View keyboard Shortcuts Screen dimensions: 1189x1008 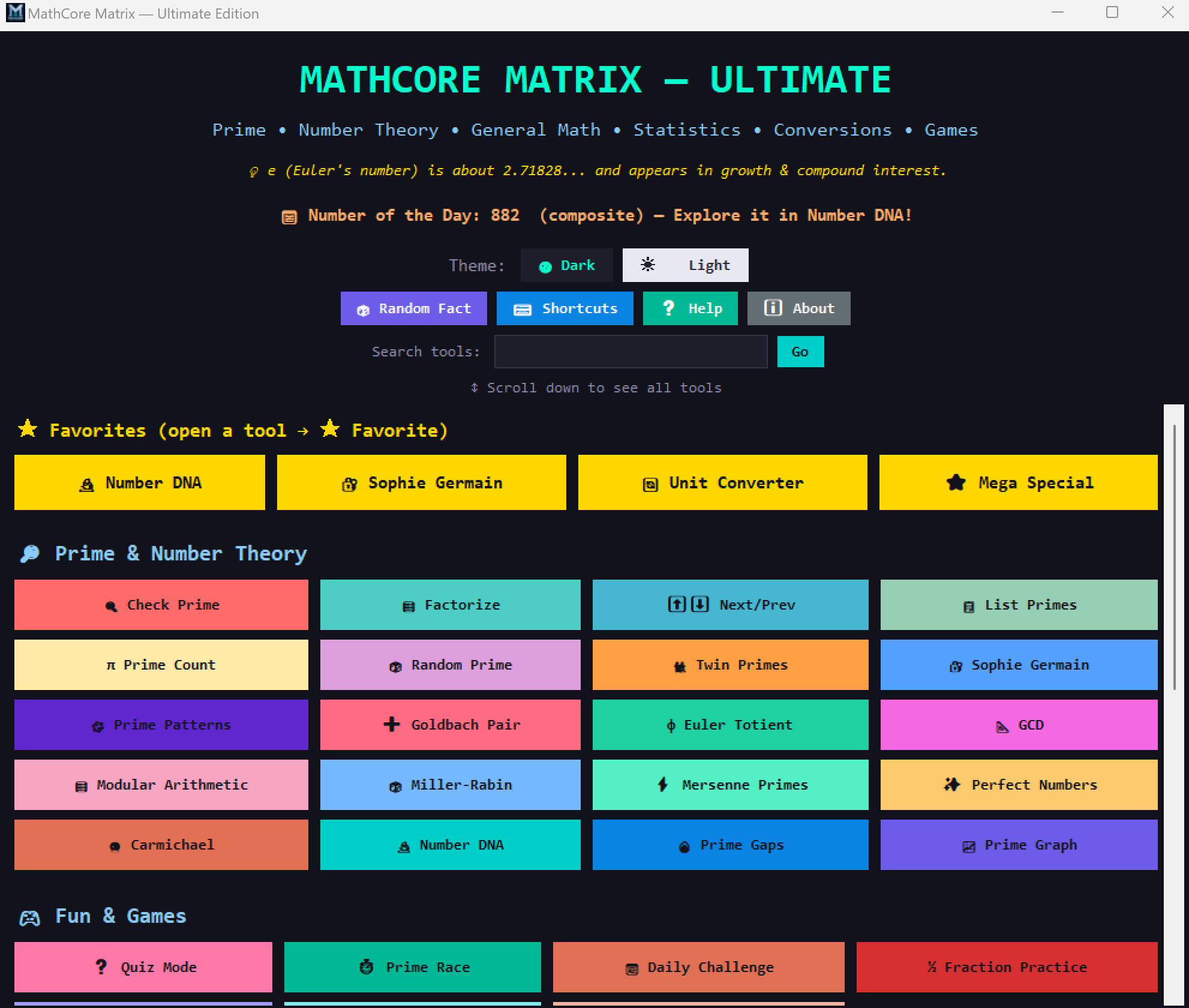[565, 308]
